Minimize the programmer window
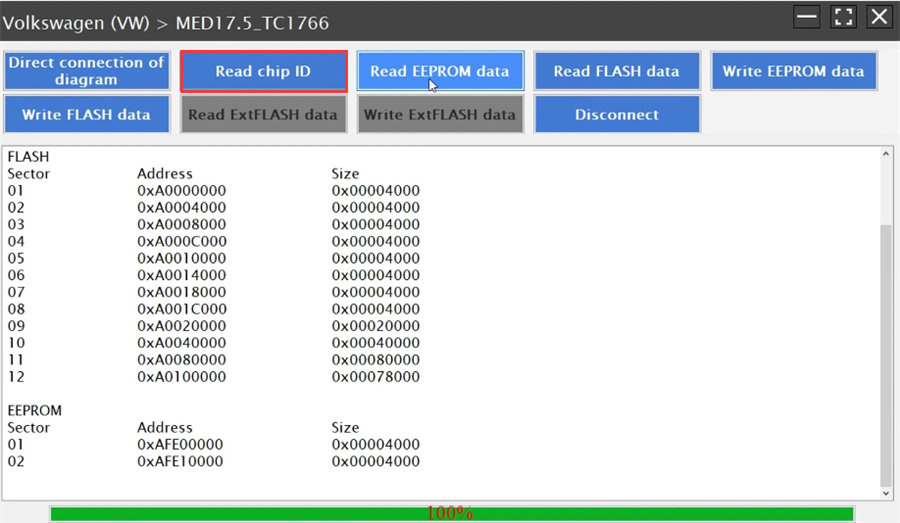Image resolution: width=900 pixels, height=523 pixels. pyautogui.click(x=806, y=17)
